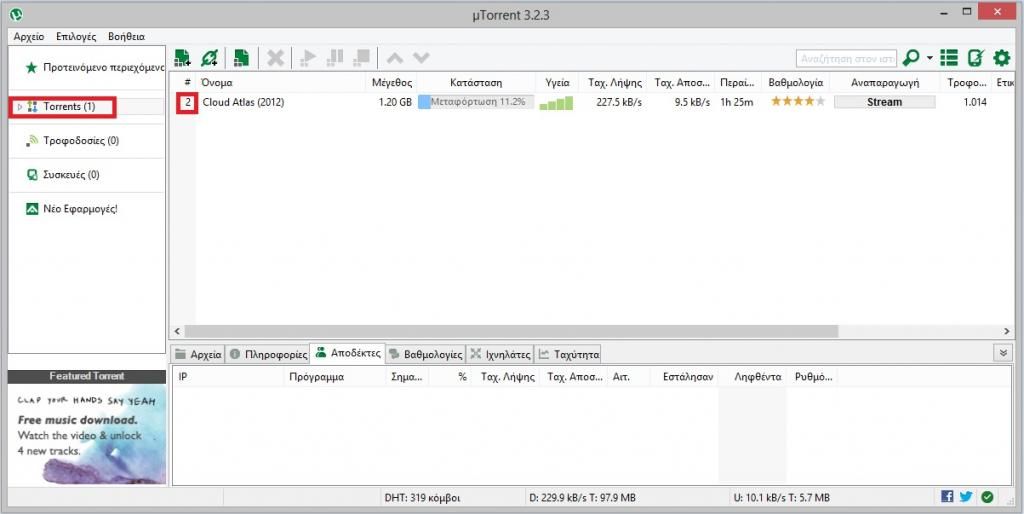
Task: Open the search provider dropdown arrow
Action: (x=929, y=58)
